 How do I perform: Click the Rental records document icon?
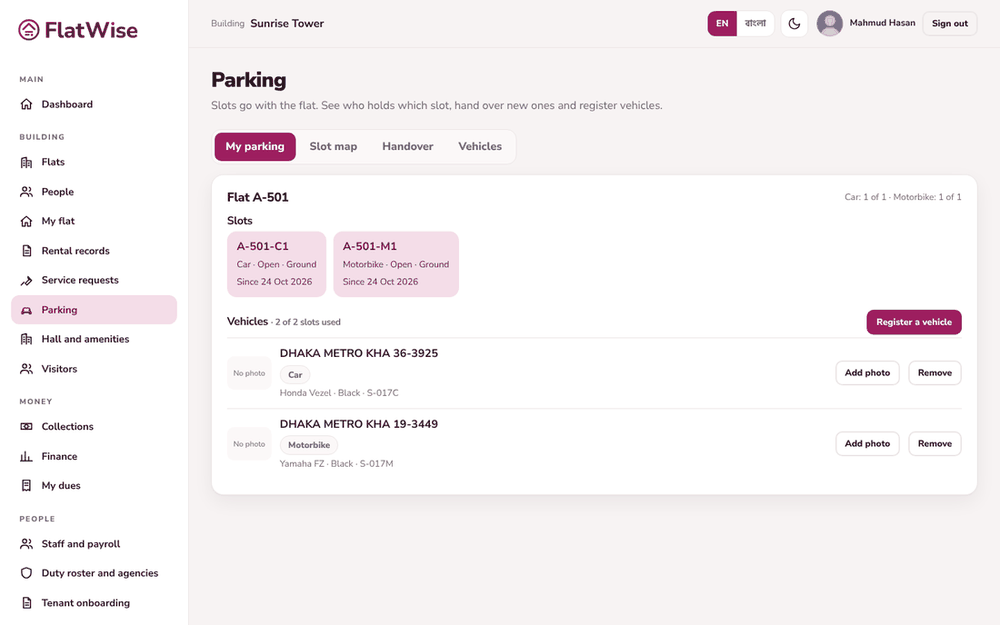click(26, 251)
